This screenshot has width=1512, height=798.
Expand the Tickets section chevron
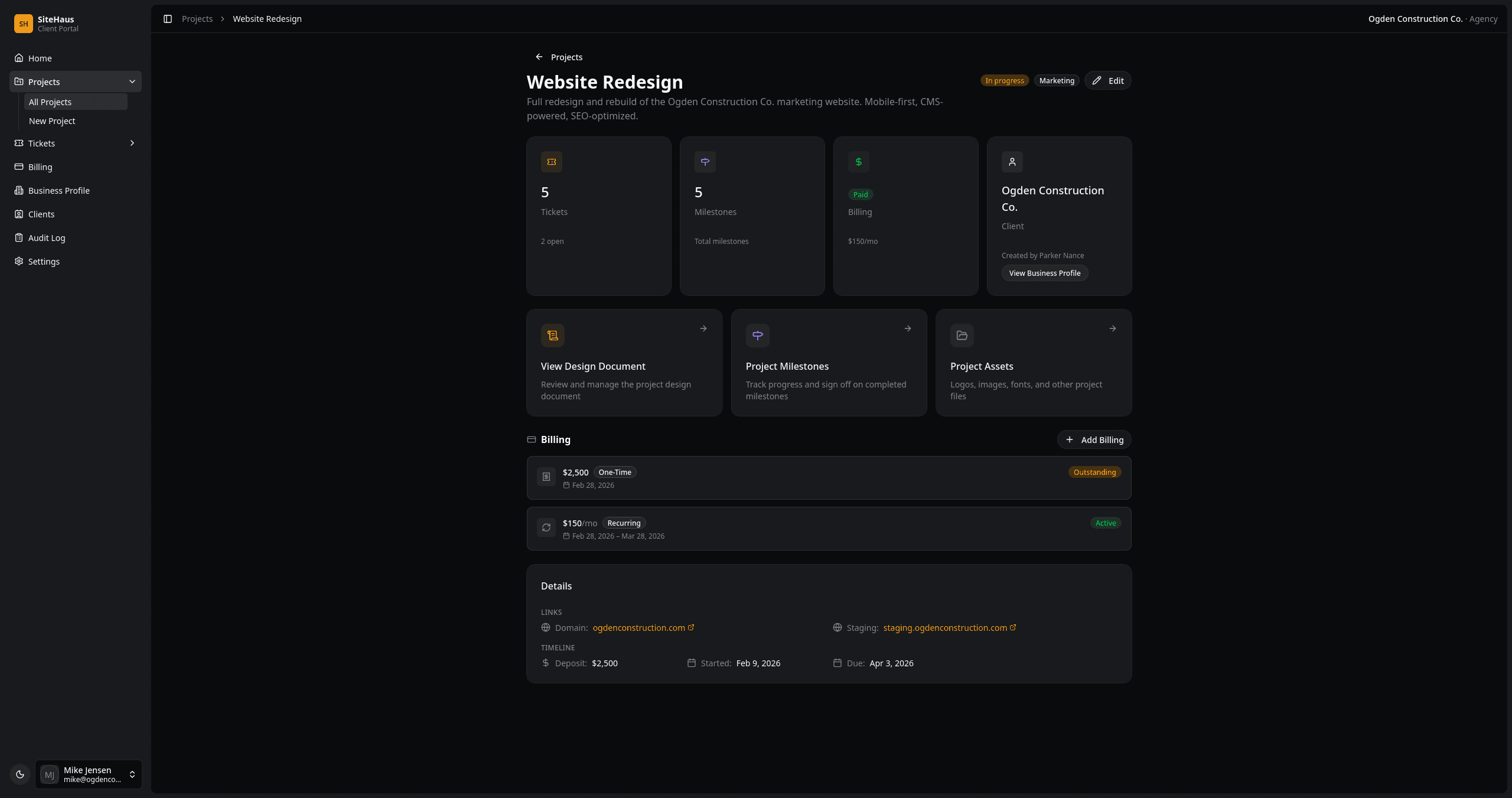pos(132,143)
